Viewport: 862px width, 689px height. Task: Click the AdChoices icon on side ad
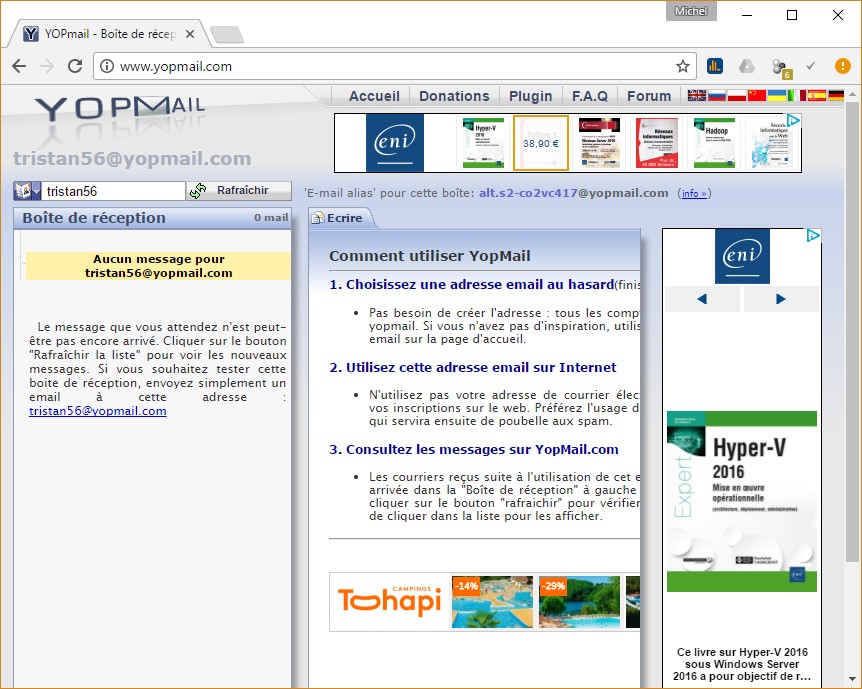point(813,236)
